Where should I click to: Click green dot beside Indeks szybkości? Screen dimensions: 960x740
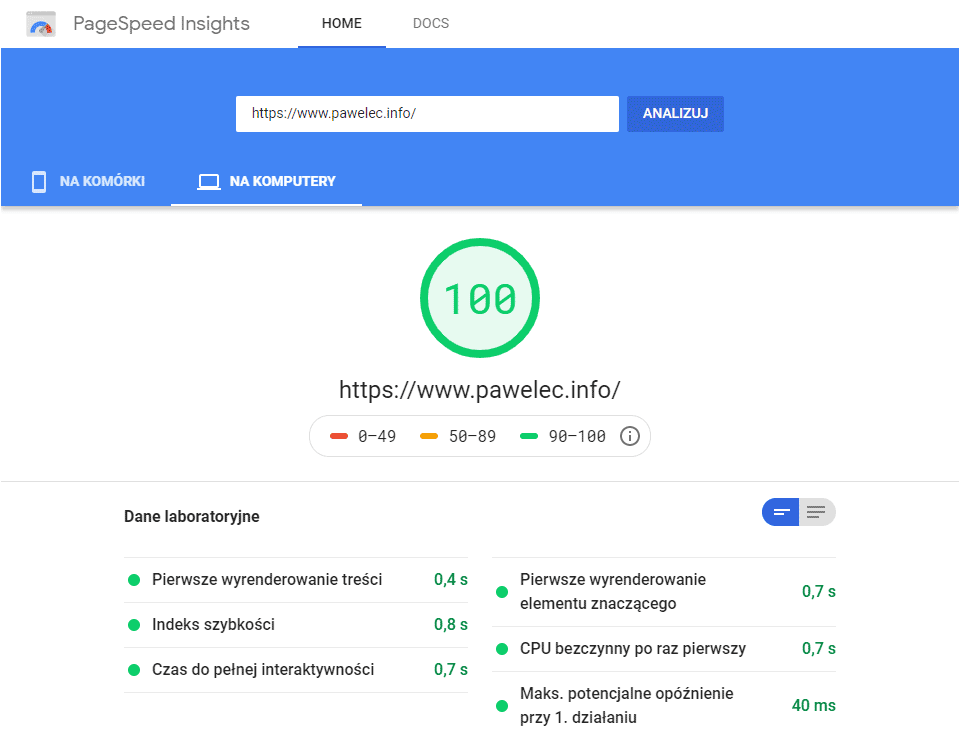pyautogui.click(x=134, y=625)
